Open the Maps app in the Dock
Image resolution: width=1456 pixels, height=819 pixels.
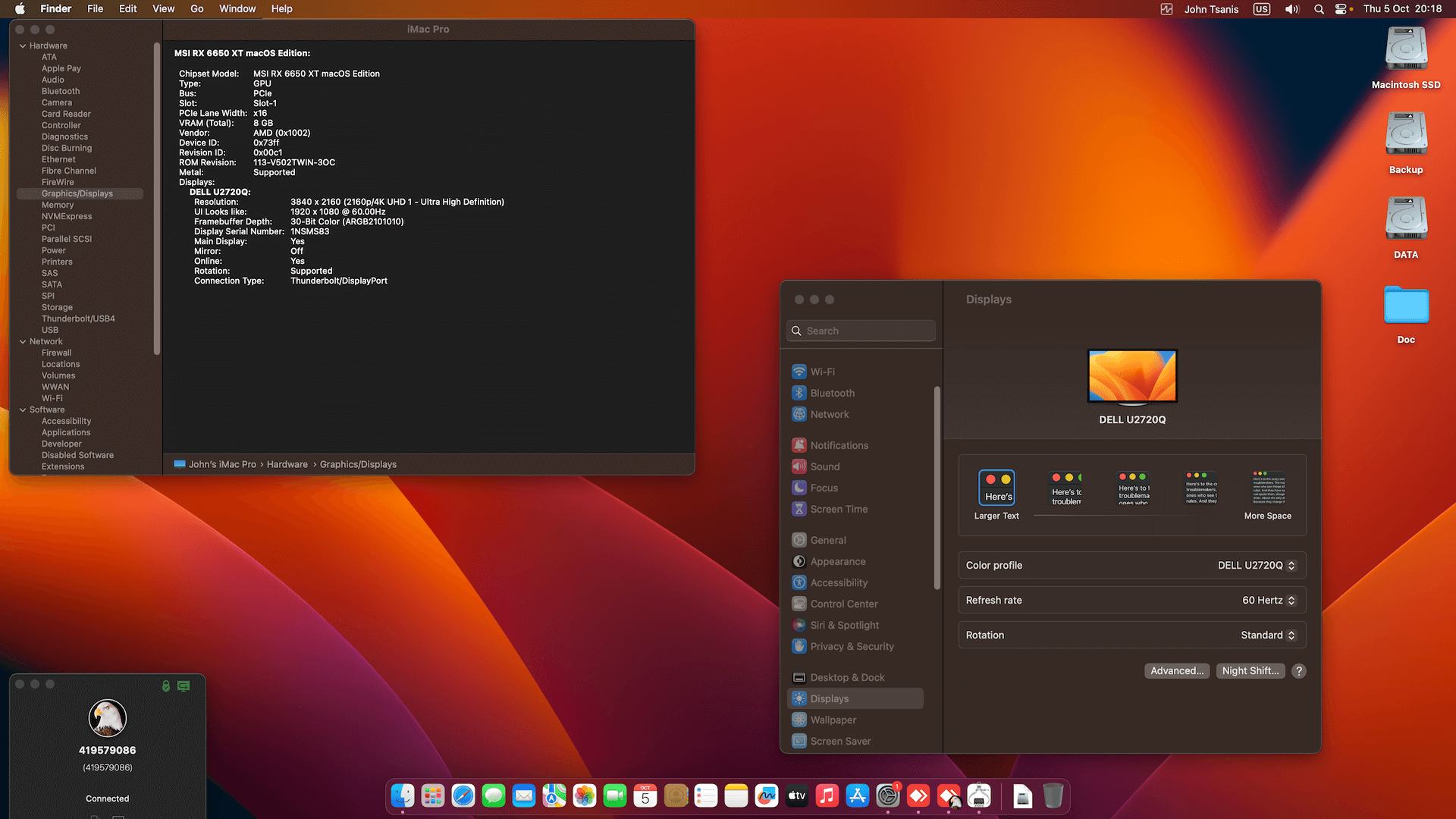(x=554, y=795)
